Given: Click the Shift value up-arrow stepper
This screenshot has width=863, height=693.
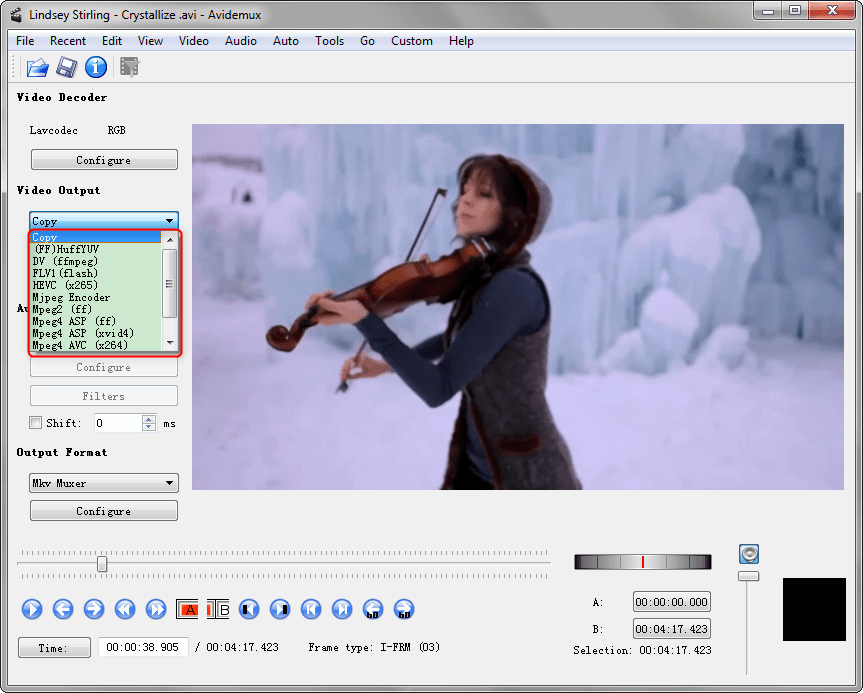Looking at the screenshot, I should click(149, 419).
